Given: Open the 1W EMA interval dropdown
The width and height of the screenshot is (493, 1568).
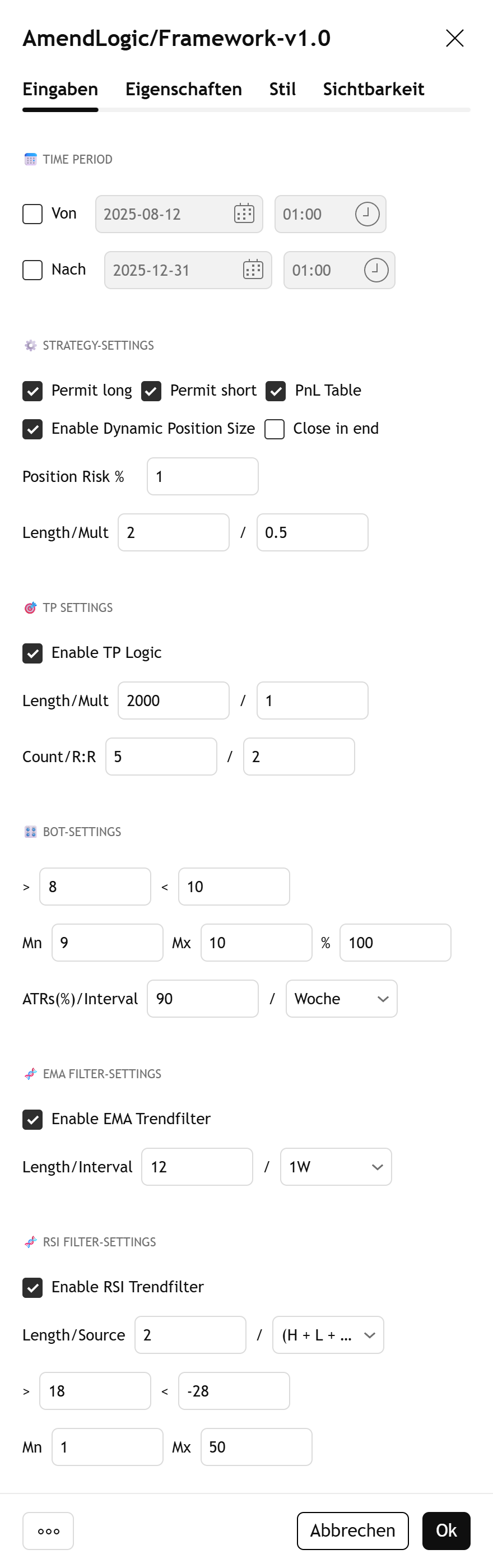Looking at the screenshot, I should tap(336, 1166).
